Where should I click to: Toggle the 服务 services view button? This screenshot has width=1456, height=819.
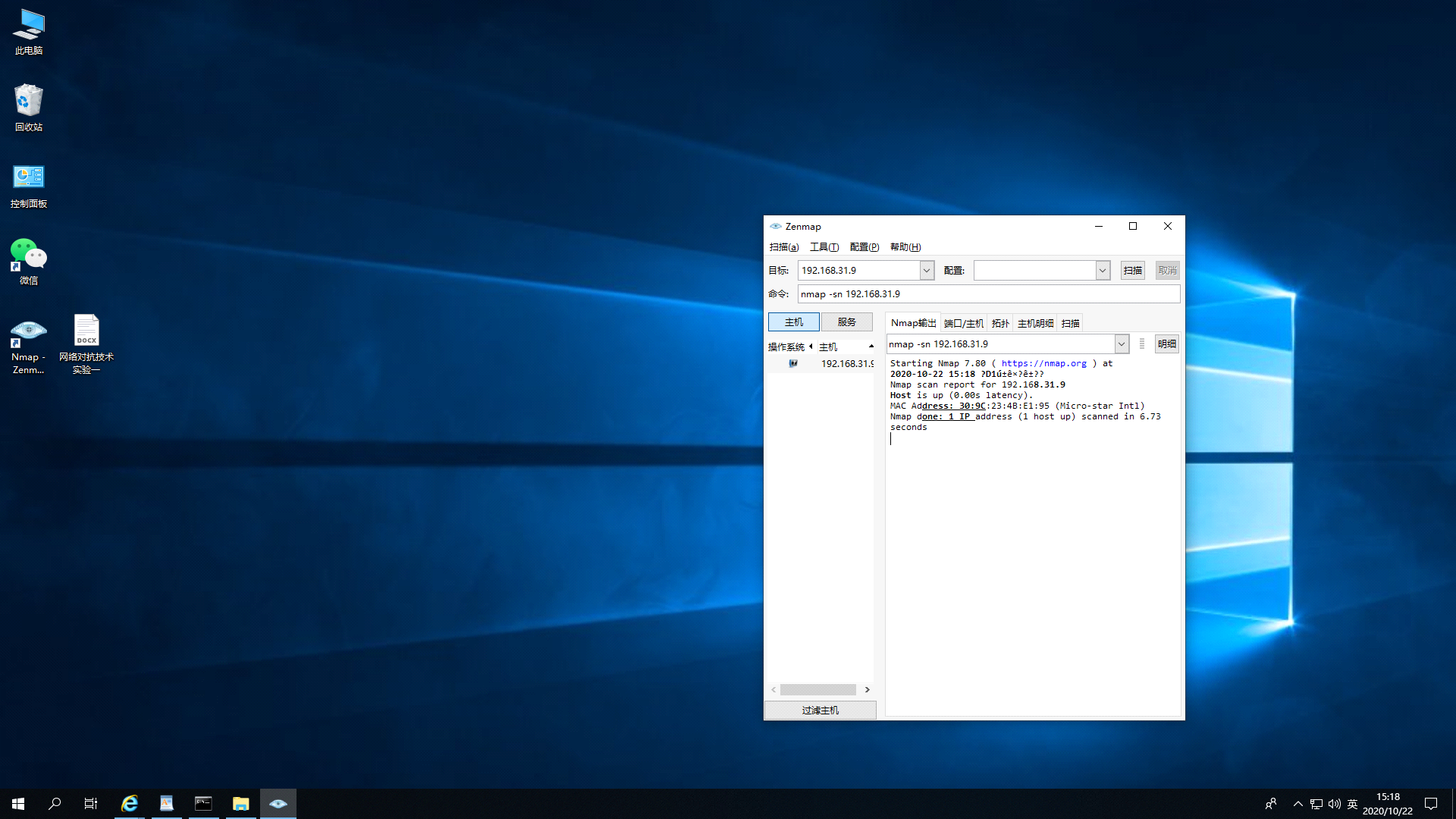click(x=846, y=322)
